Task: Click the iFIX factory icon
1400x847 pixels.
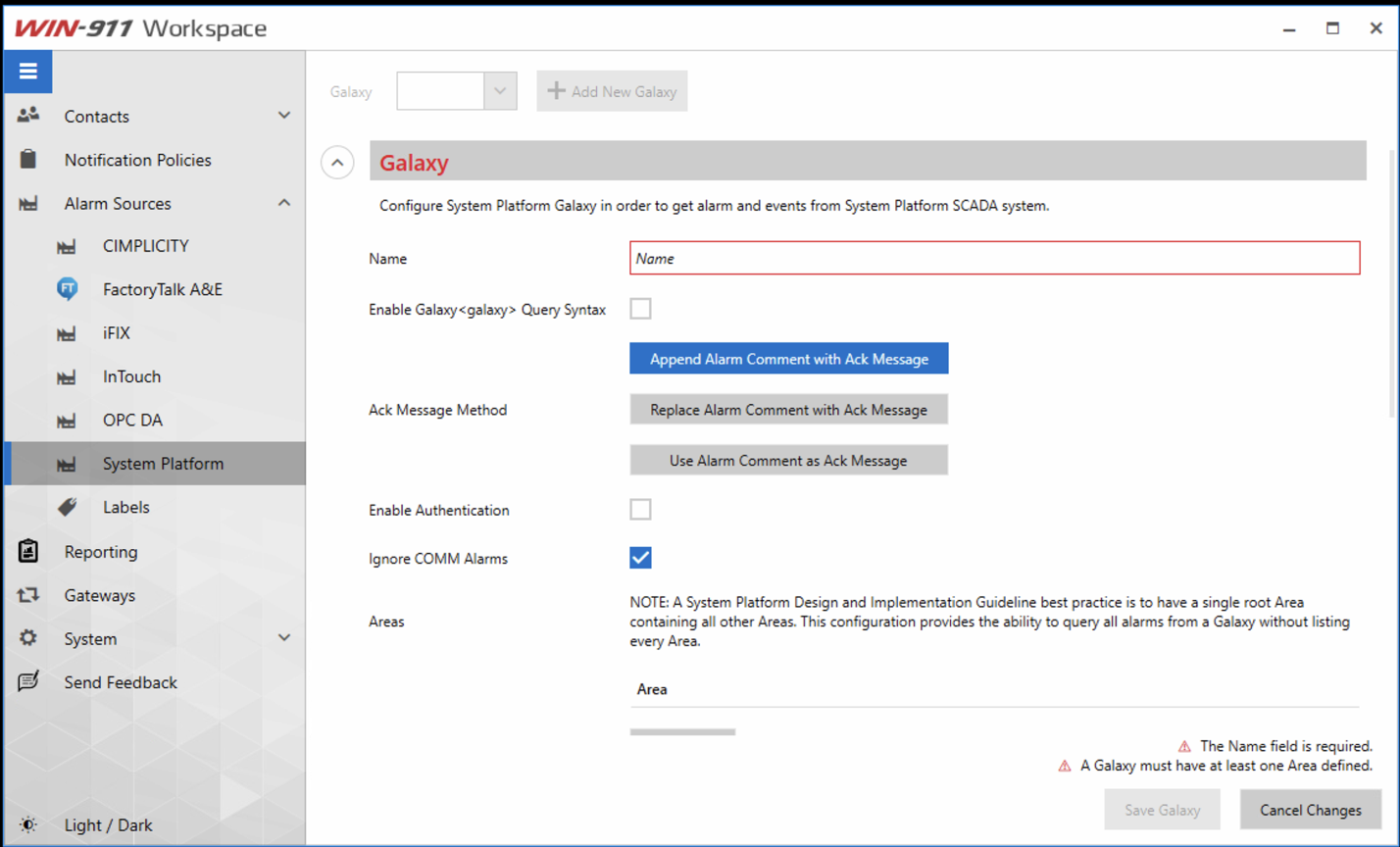Action: [x=67, y=334]
